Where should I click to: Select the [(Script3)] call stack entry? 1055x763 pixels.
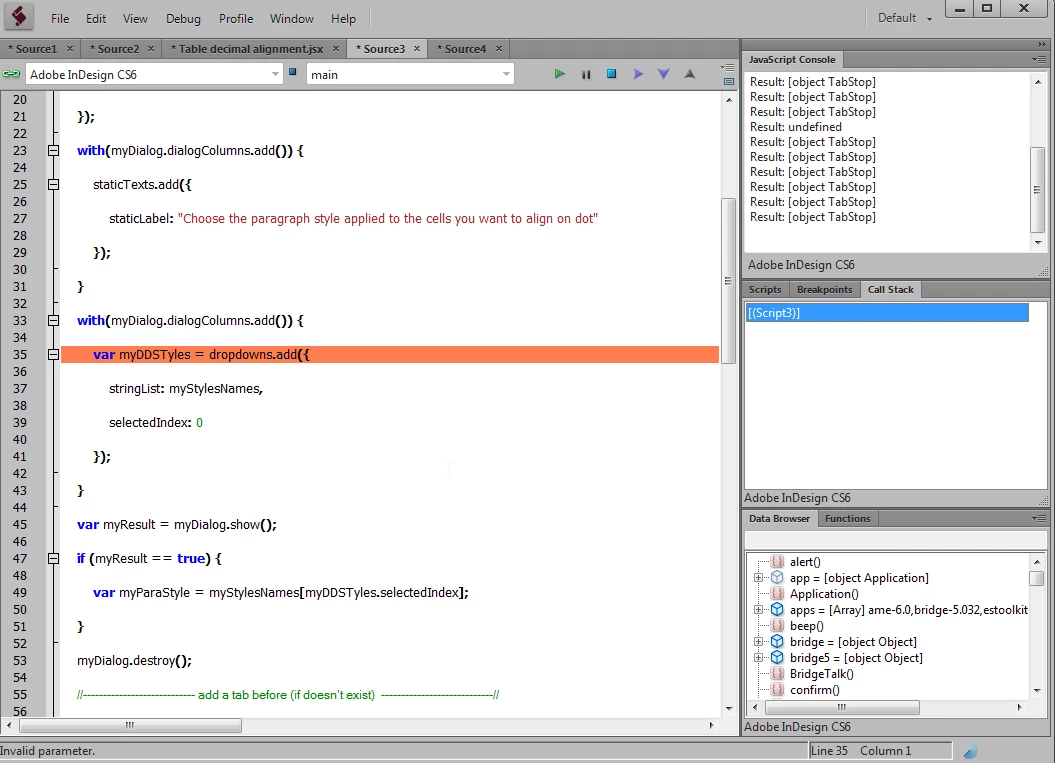coord(887,313)
